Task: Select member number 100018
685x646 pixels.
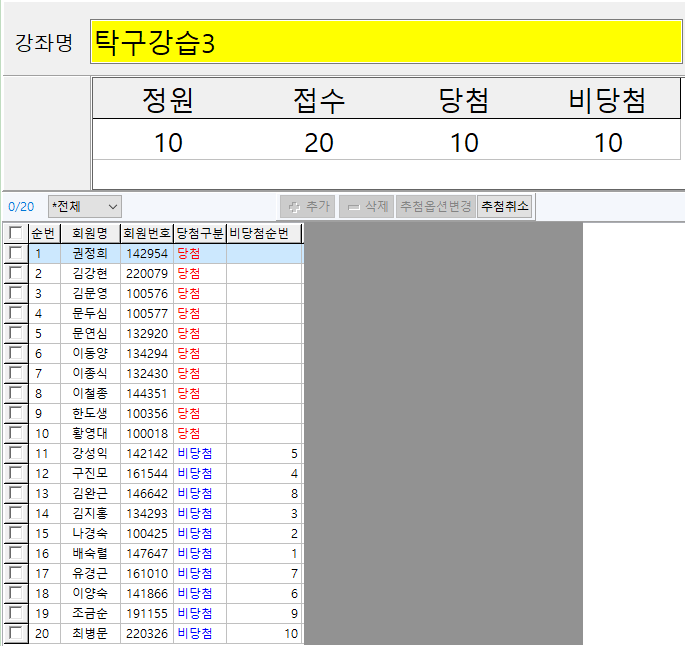Action: coord(147,434)
